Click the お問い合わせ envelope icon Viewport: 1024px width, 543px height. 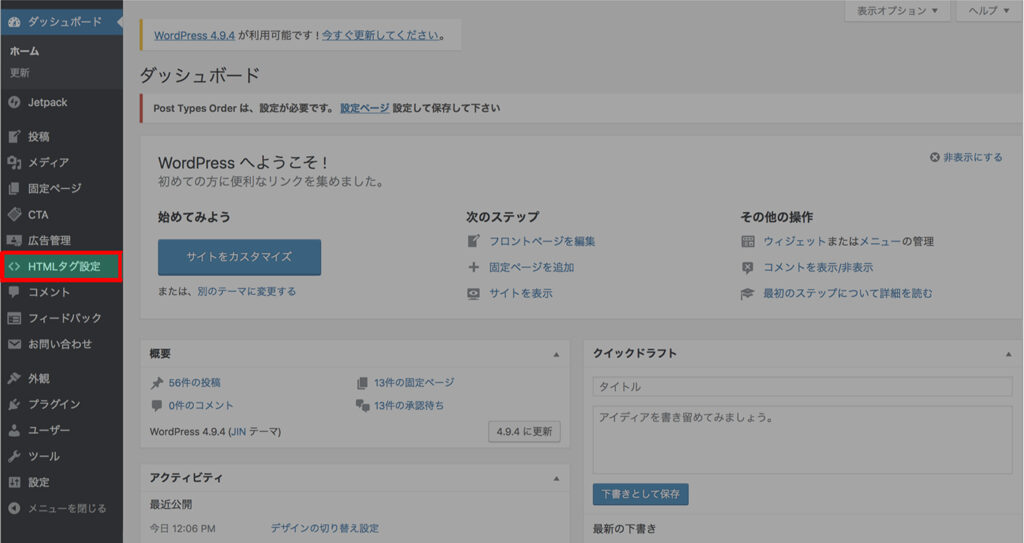tap(14, 344)
